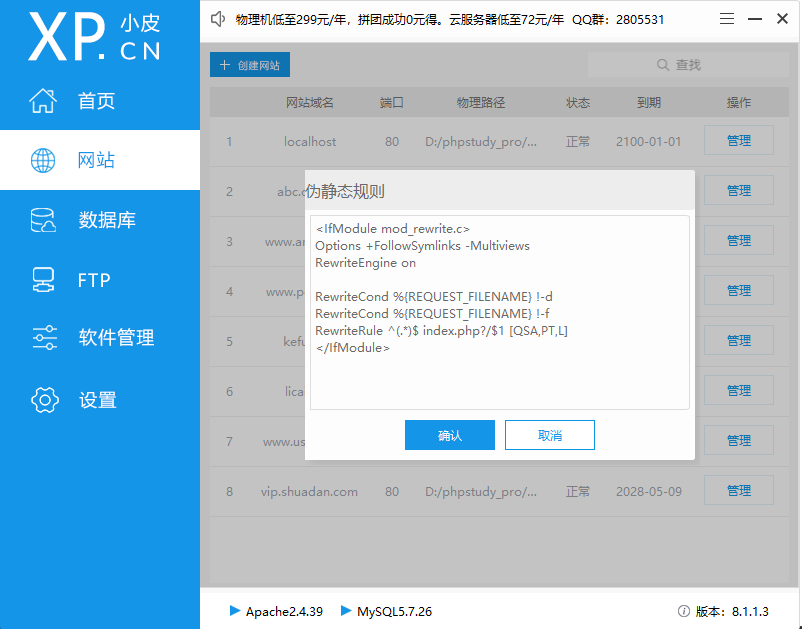Viewport: 802px width, 629px height.
Task: Click the 网站域名 column header
Action: click(x=309, y=103)
